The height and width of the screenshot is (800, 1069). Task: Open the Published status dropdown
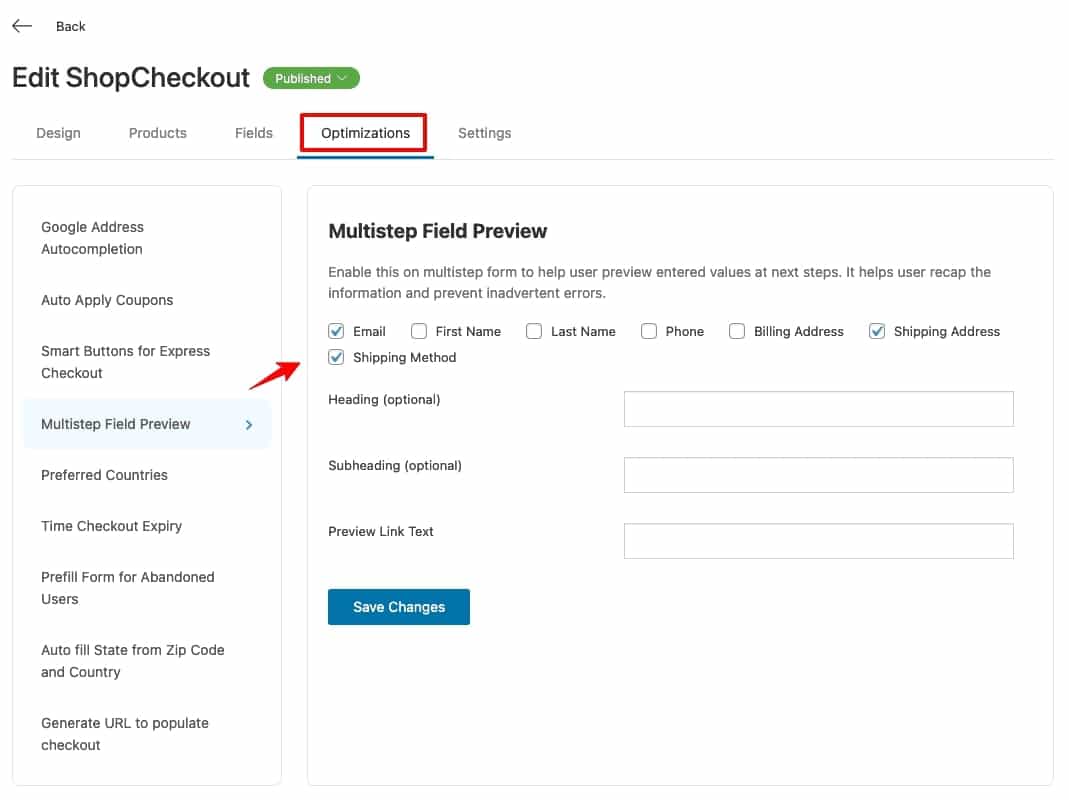pyautogui.click(x=311, y=77)
